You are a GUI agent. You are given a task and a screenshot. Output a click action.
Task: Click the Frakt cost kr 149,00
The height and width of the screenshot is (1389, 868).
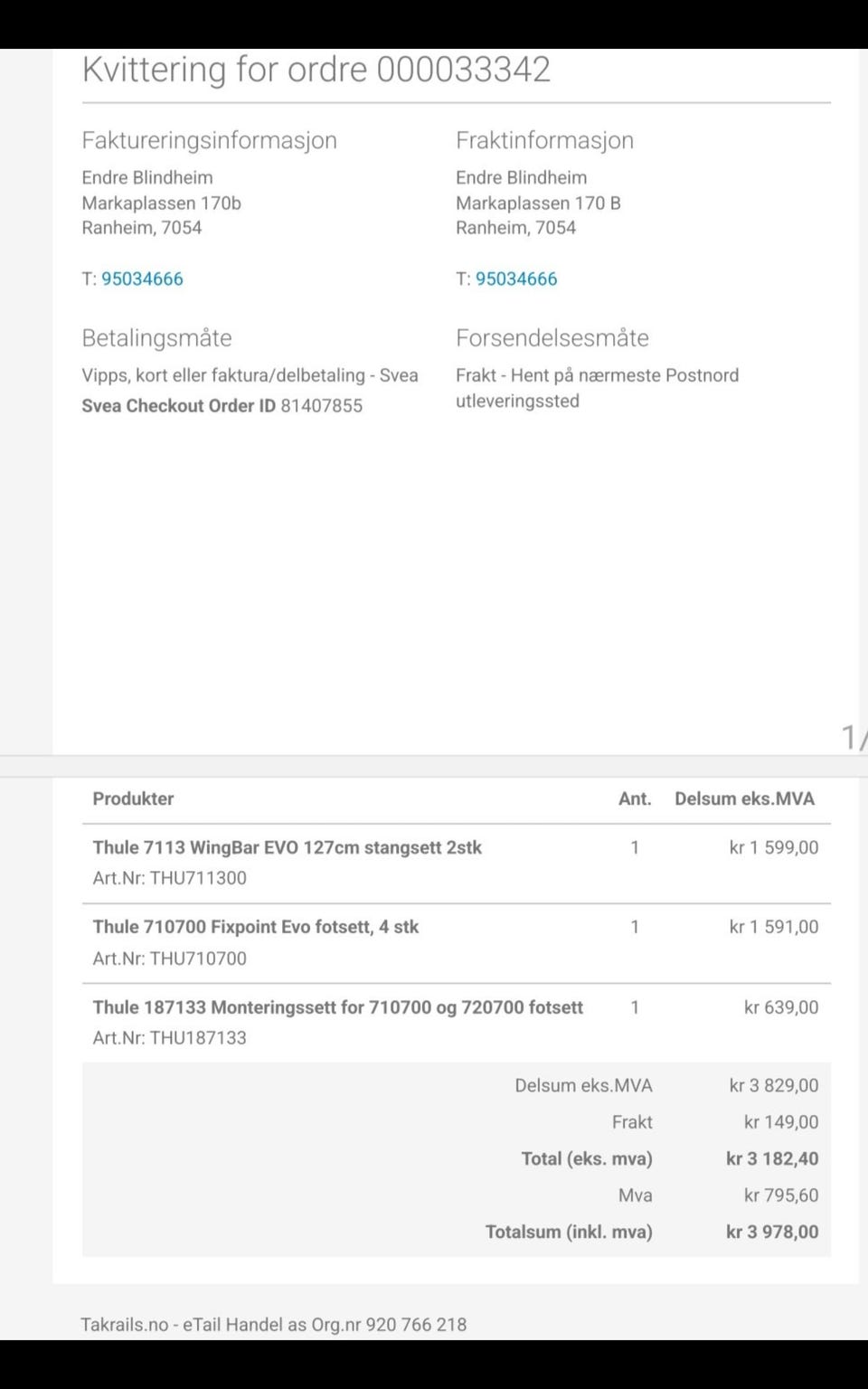(x=781, y=1122)
